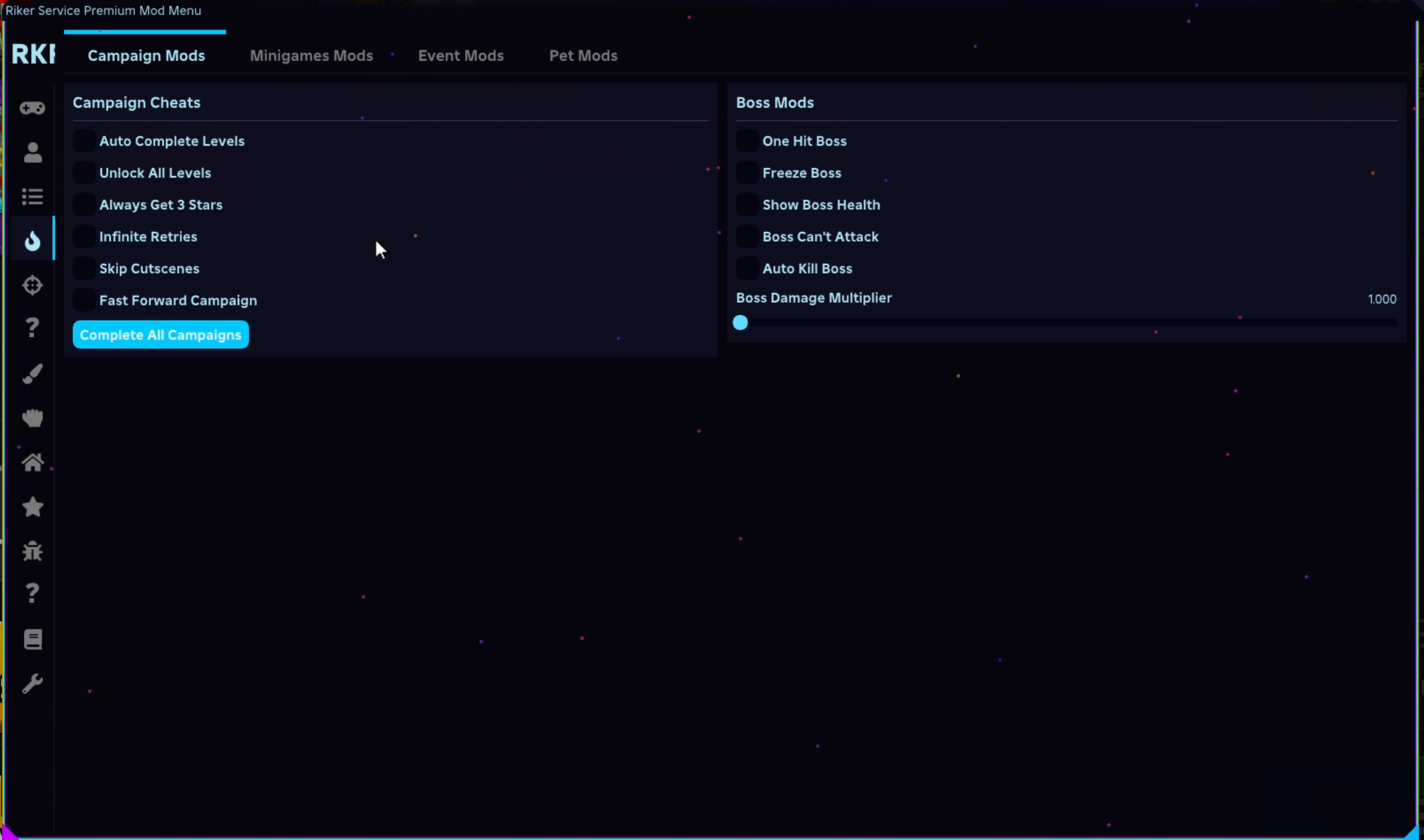Open the list icon section in sidebar
Viewport: 1424px width, 840px height.
click(32, 197)
